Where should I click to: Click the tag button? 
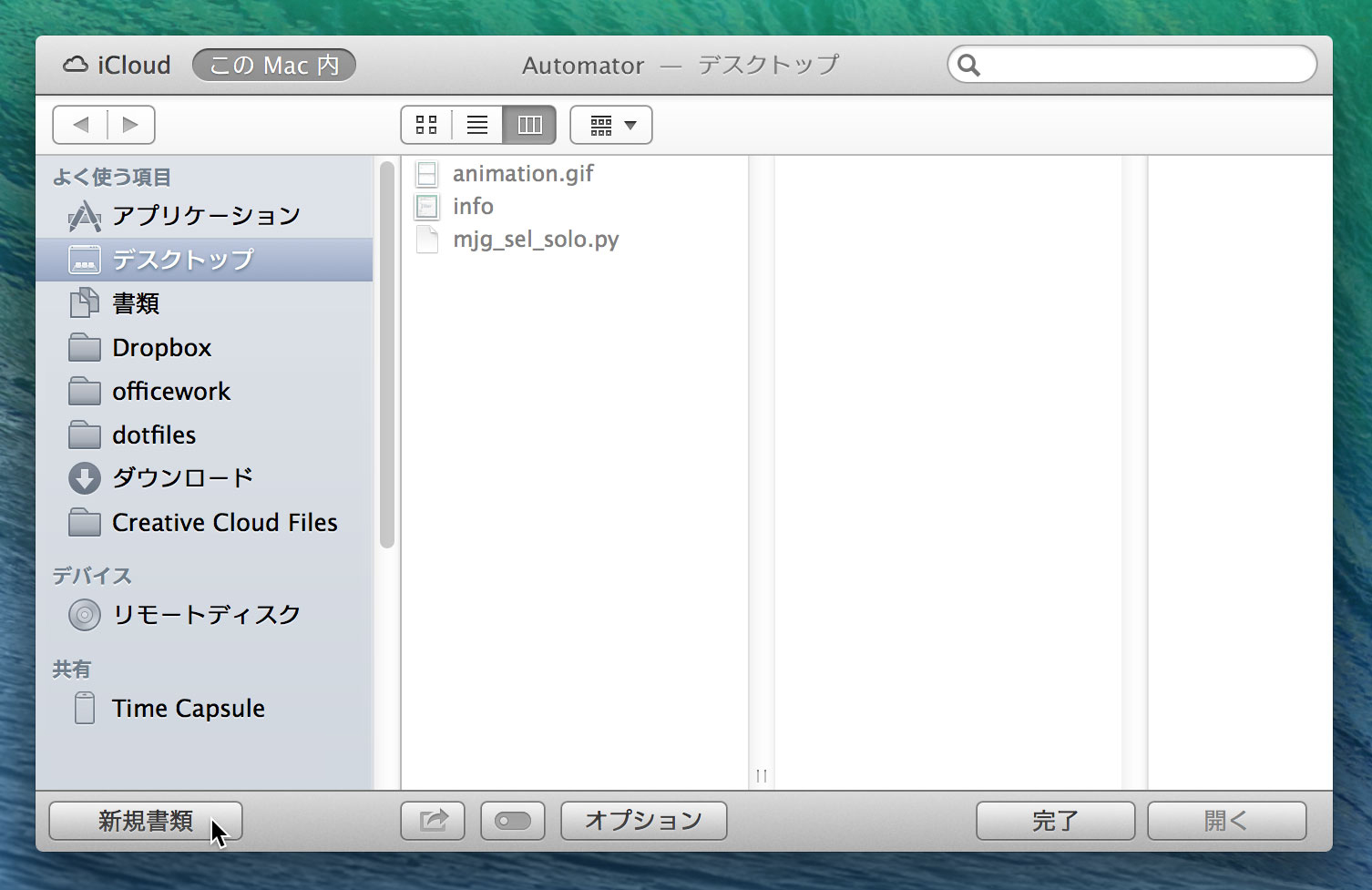[x=513, y=821]
